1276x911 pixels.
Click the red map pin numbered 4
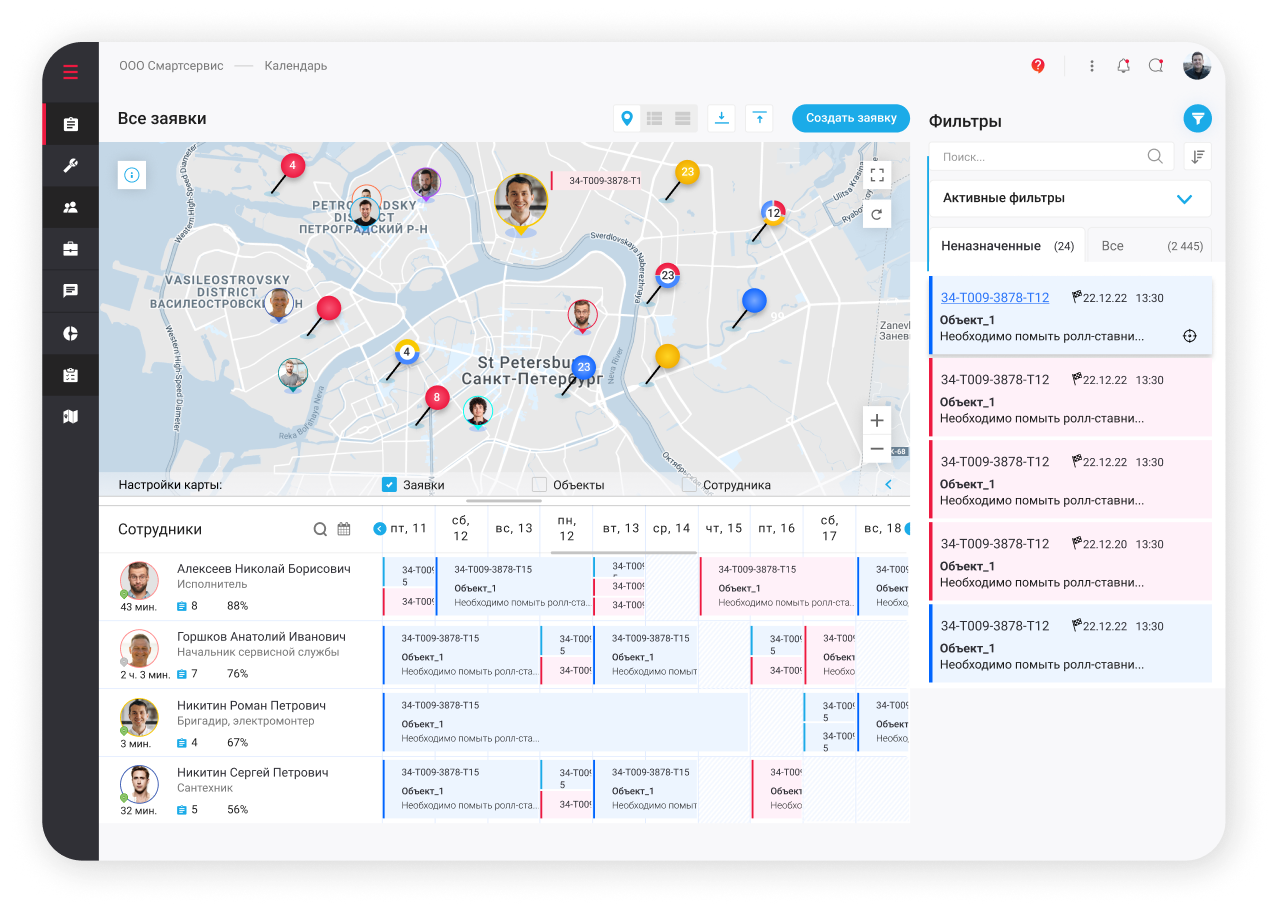292,165
